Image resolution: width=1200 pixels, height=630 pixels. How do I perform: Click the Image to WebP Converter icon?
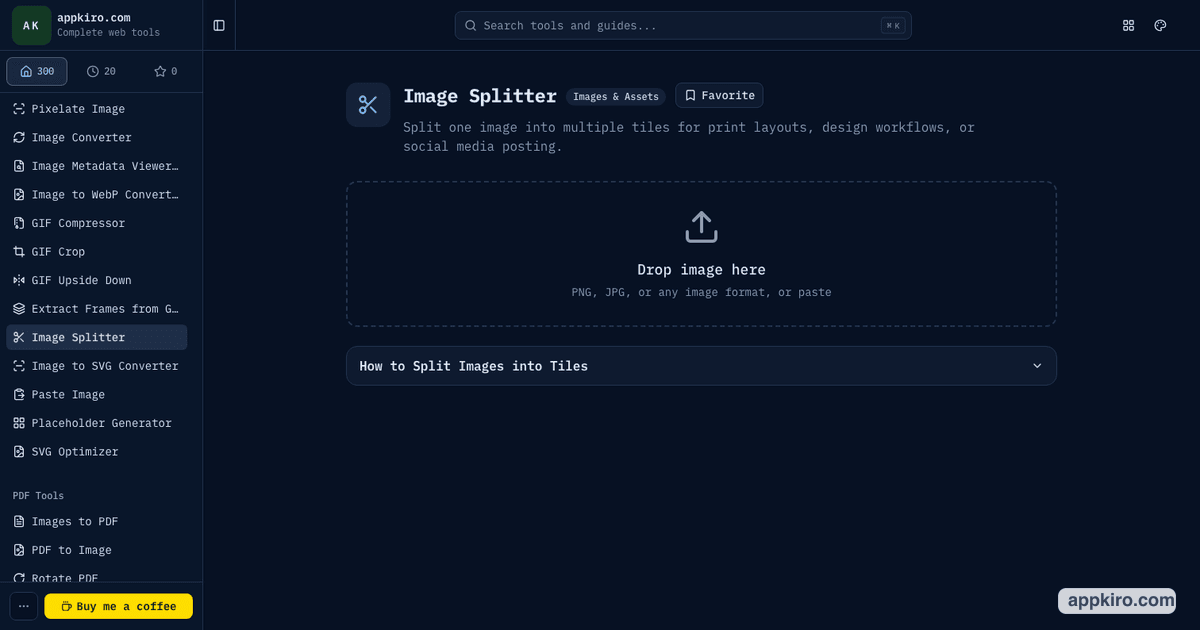pos(18,195)
